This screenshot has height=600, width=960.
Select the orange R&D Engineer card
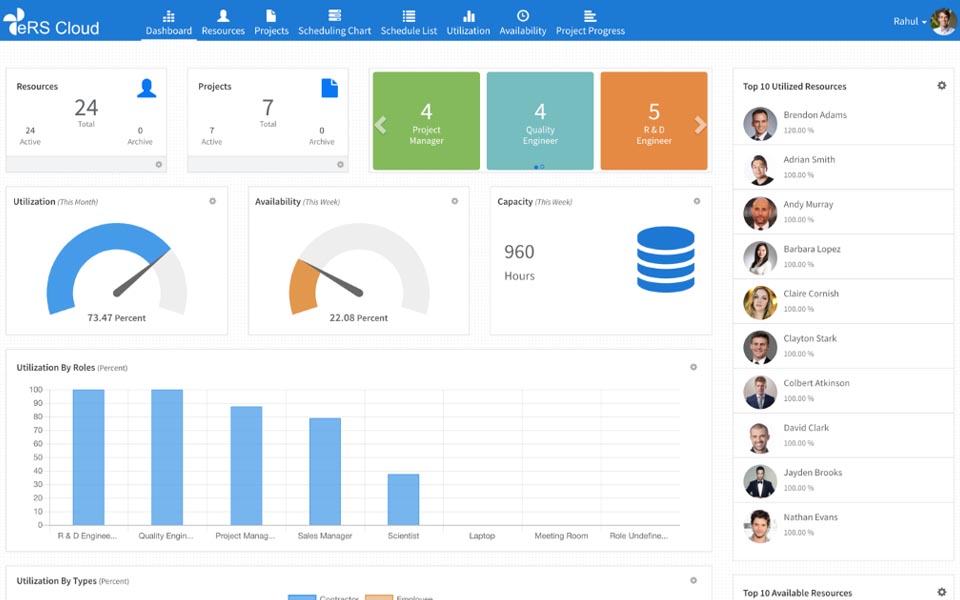(654, 121)
